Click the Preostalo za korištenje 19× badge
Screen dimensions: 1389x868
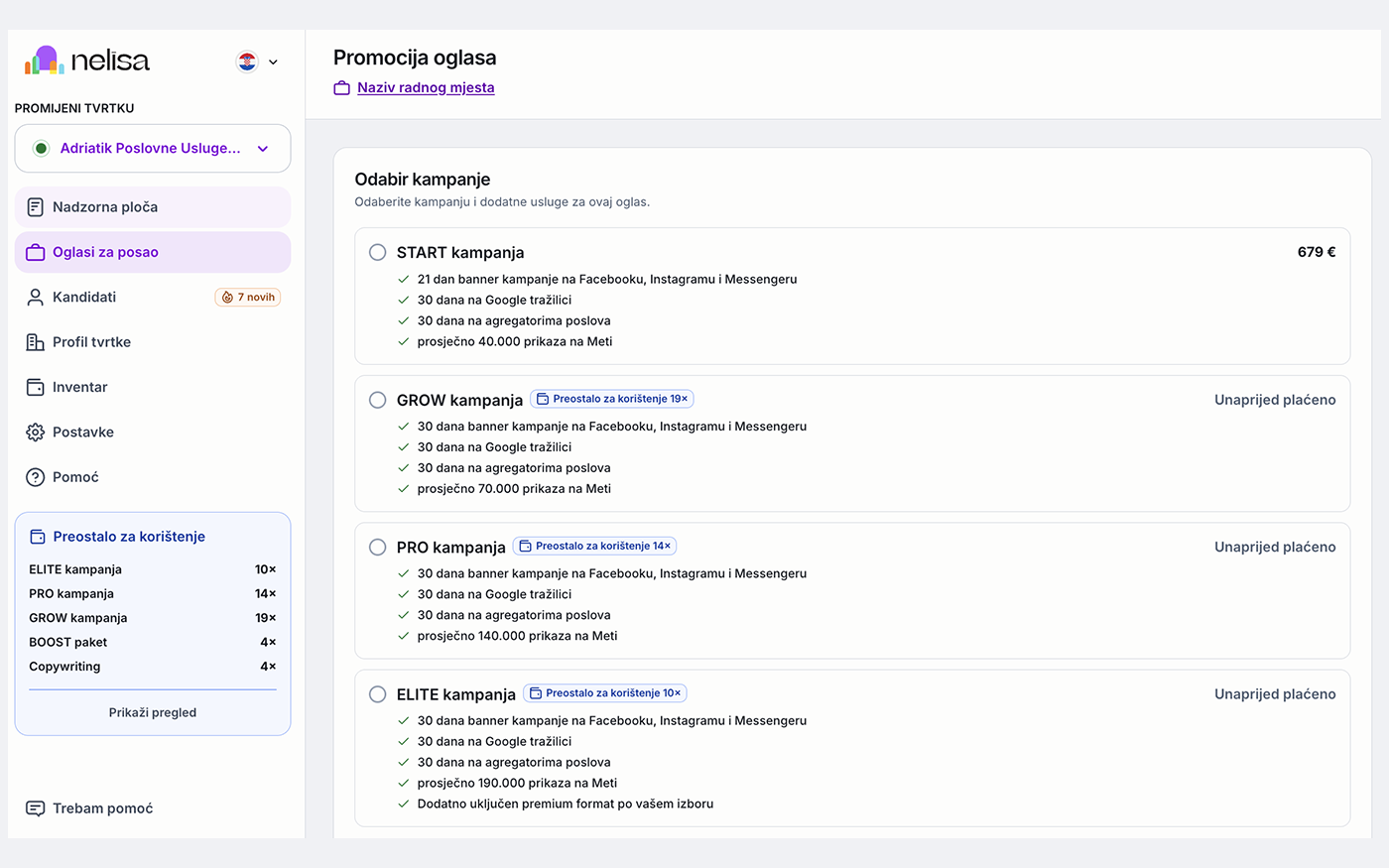[x=612, y=399]
